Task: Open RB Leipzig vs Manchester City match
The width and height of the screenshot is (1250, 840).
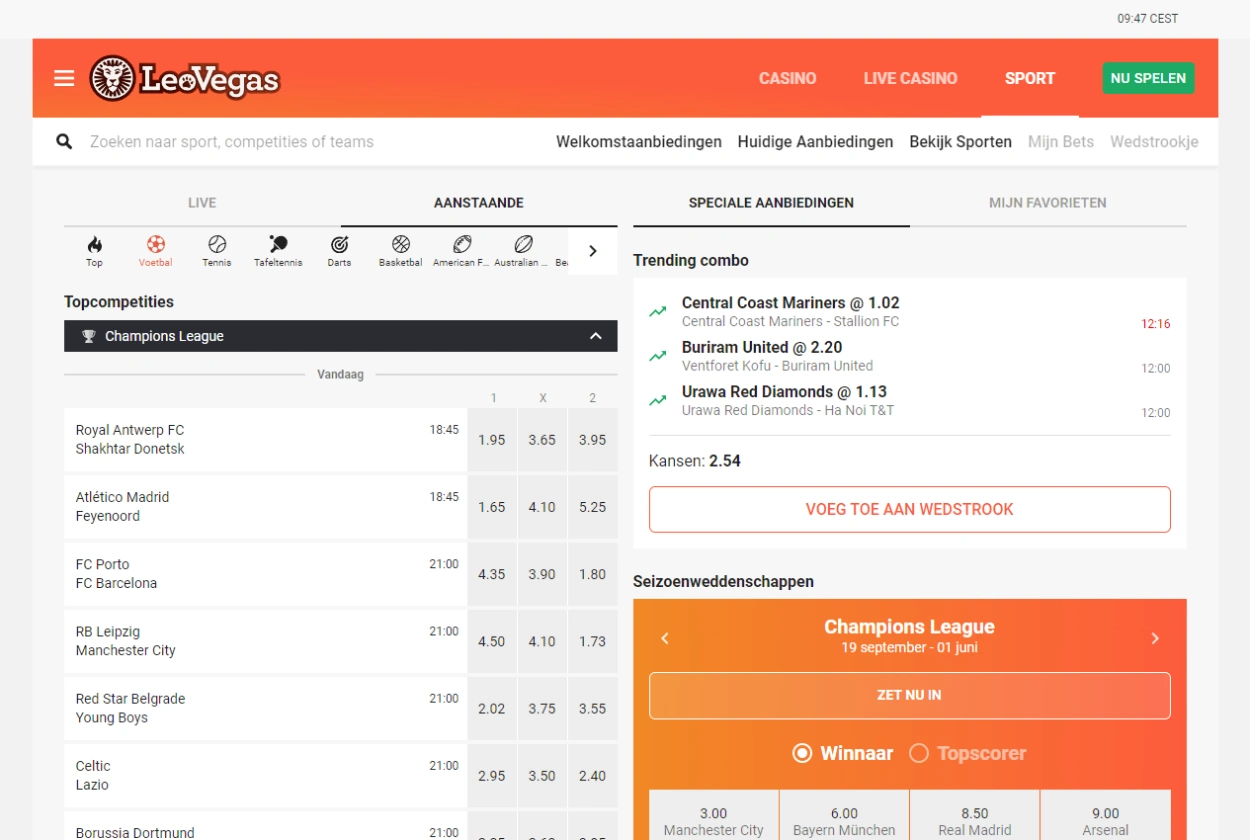Action: 265,641
